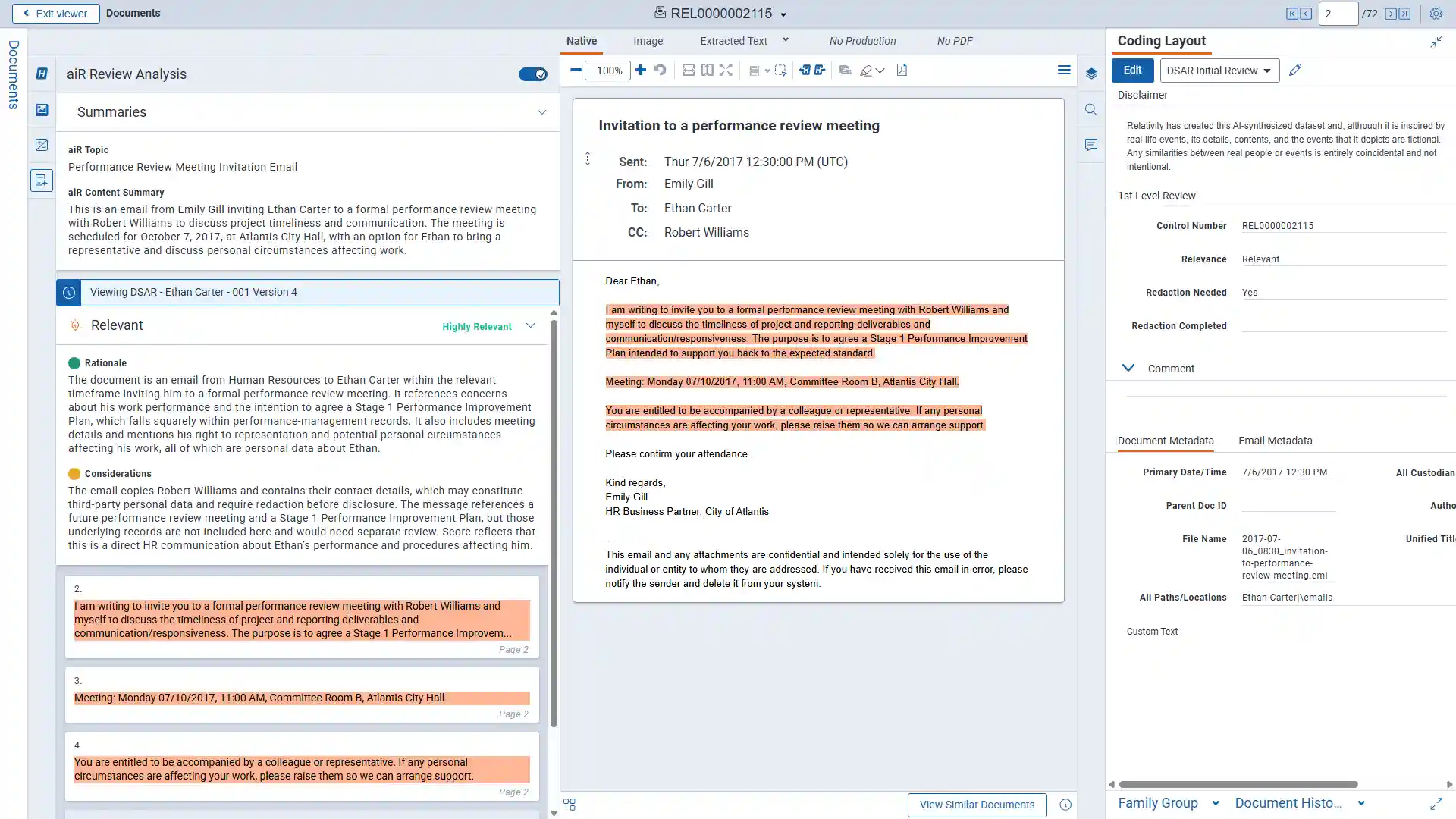Open the comments panel icon
Viewport: 1456px width, 819px height.
[x=1091, y=145]
